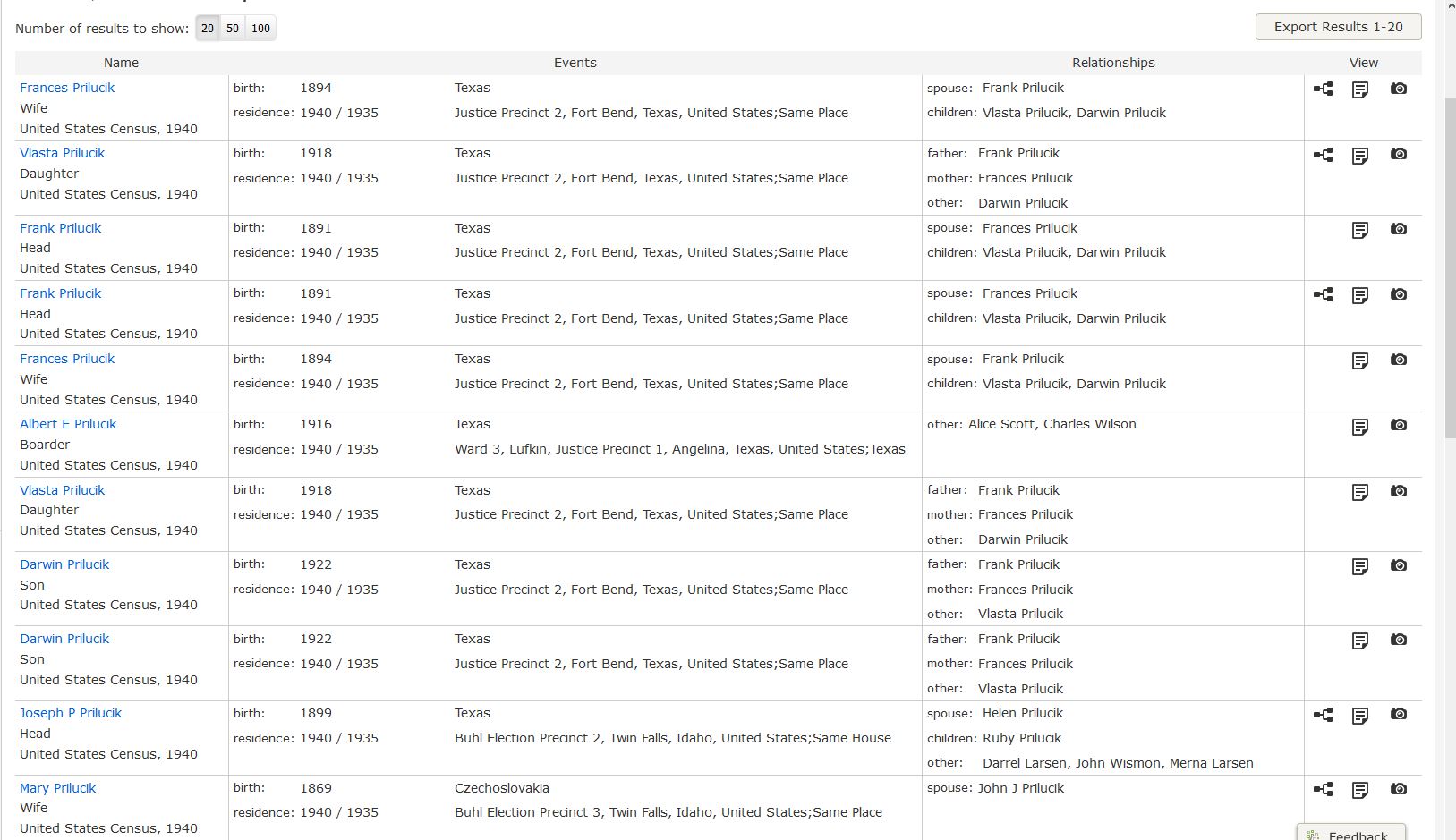
Task: Click the Export Results 1-20 button
Action: pos(1338,27)
